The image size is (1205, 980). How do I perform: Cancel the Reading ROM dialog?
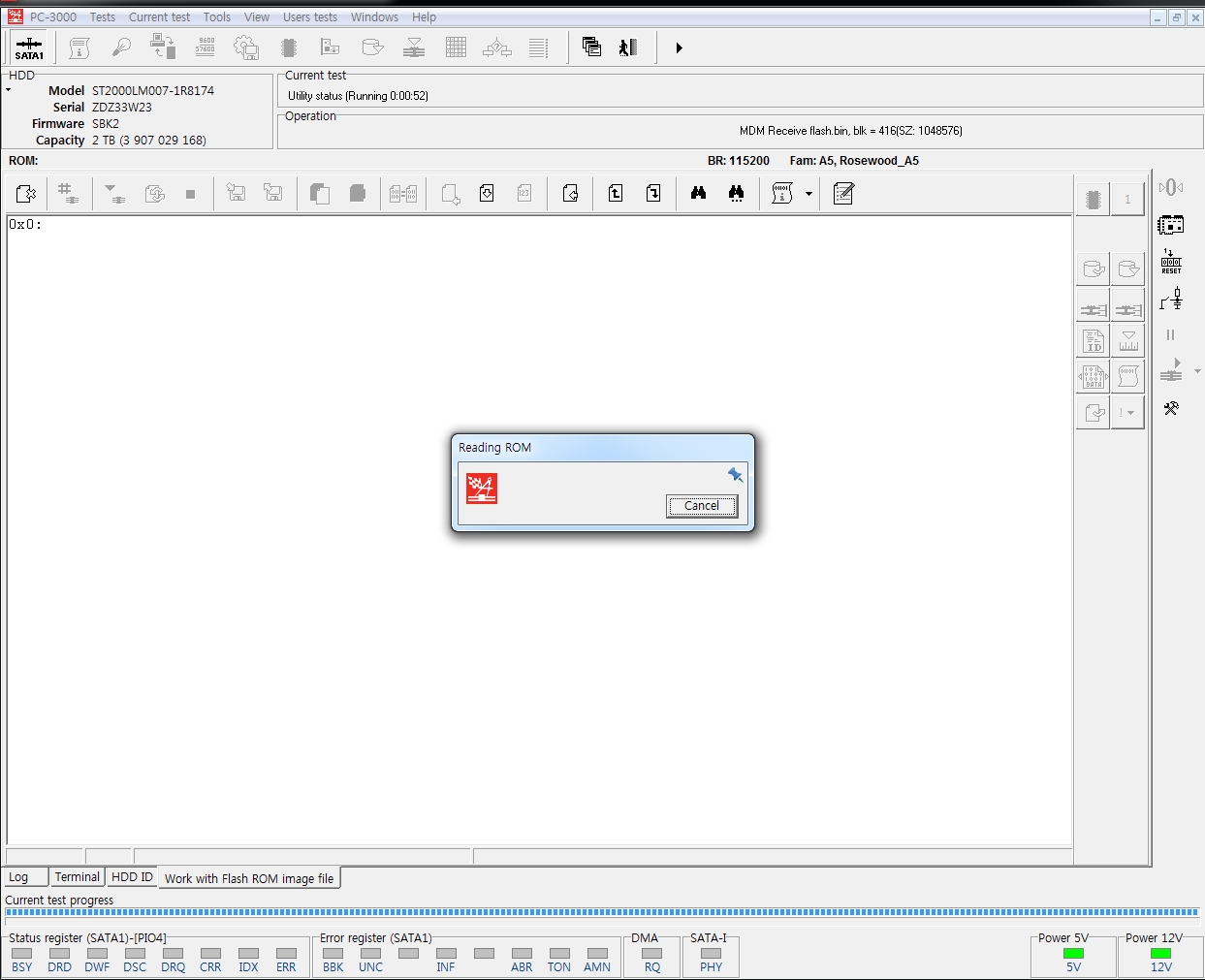(x=702, y=506)
